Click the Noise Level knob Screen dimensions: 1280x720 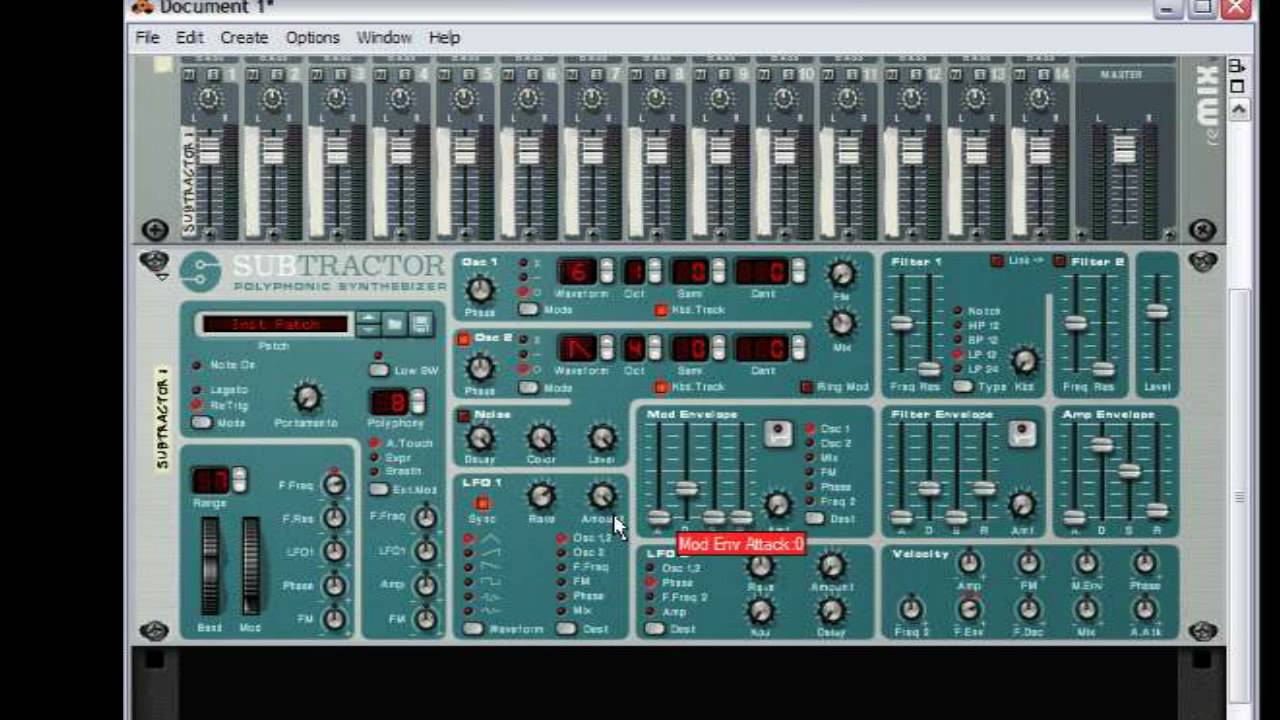click(601, 438)
